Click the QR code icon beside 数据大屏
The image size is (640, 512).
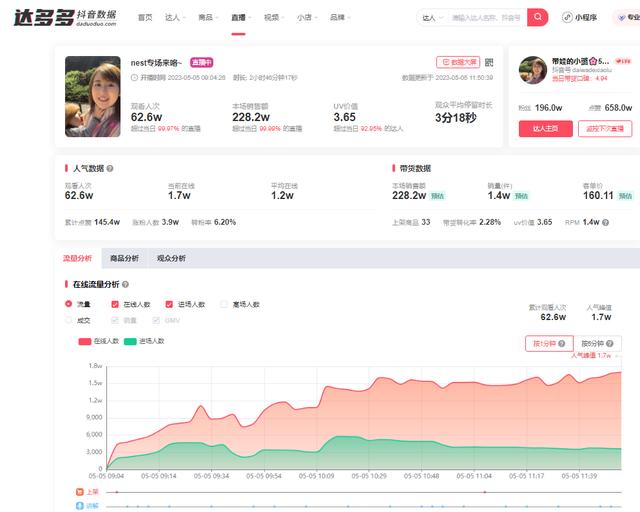[x=489, y=62]
